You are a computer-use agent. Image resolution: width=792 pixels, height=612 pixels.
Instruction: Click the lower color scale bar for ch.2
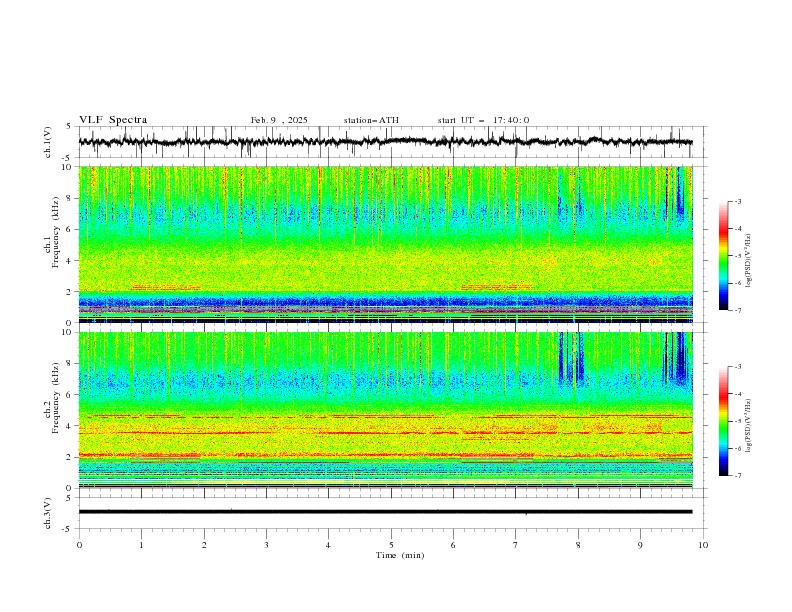tap(723, 421)
